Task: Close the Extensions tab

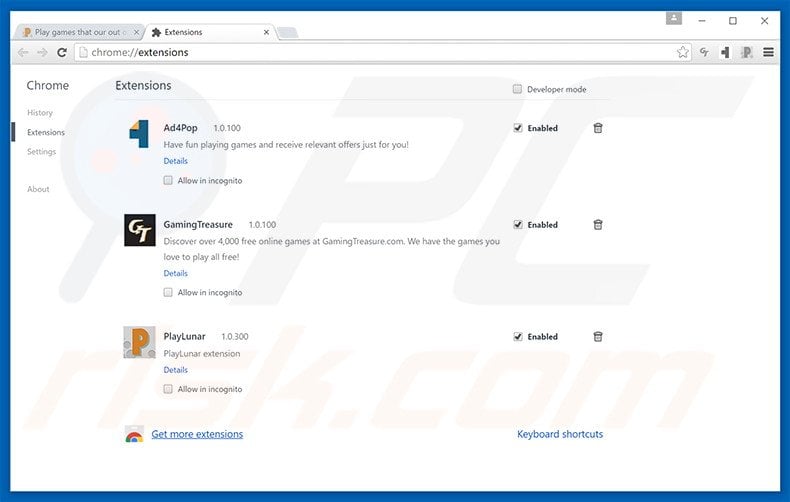Action: click(266, 32)
